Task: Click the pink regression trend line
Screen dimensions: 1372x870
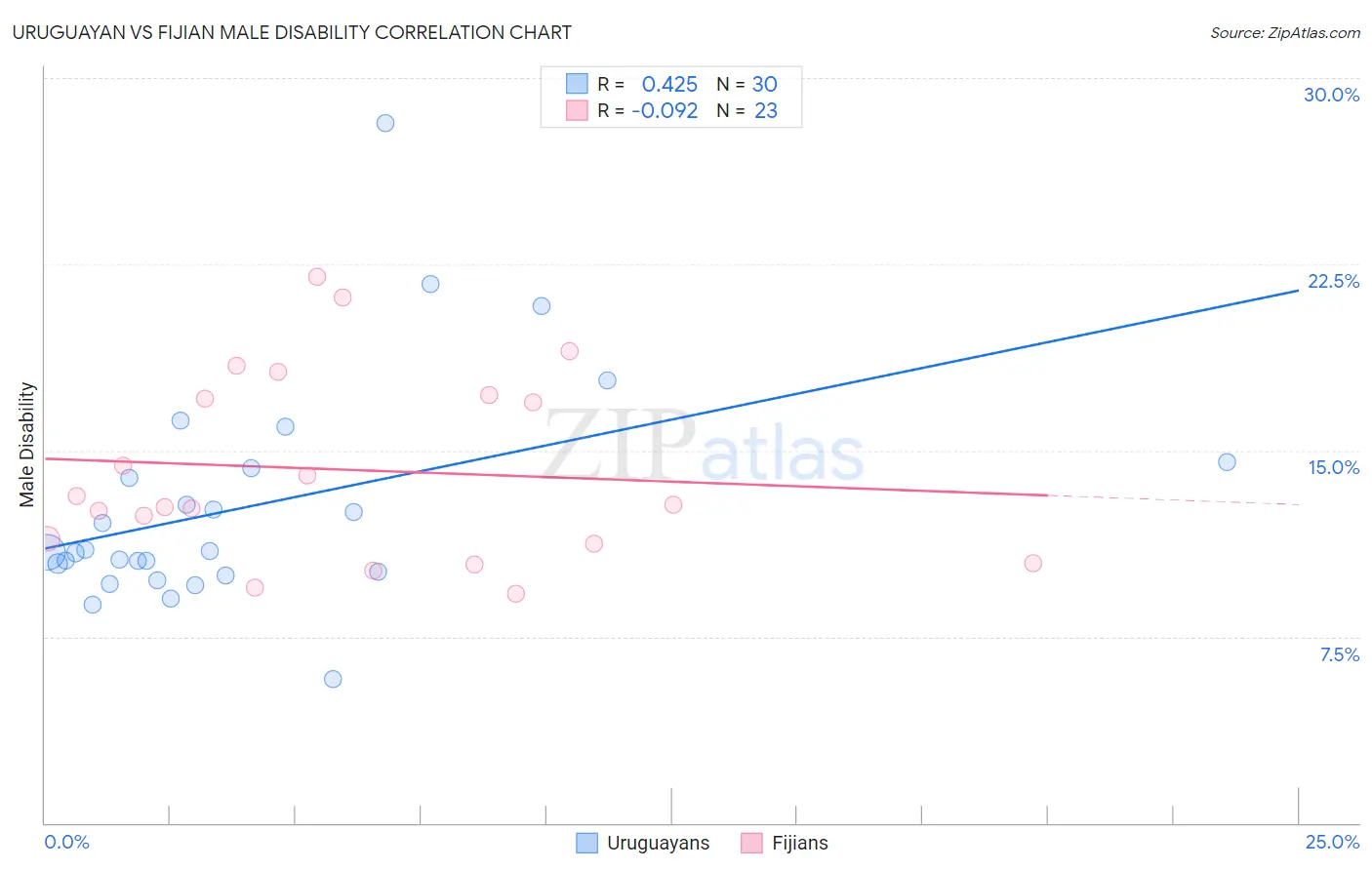Action: tap(546, 477)
